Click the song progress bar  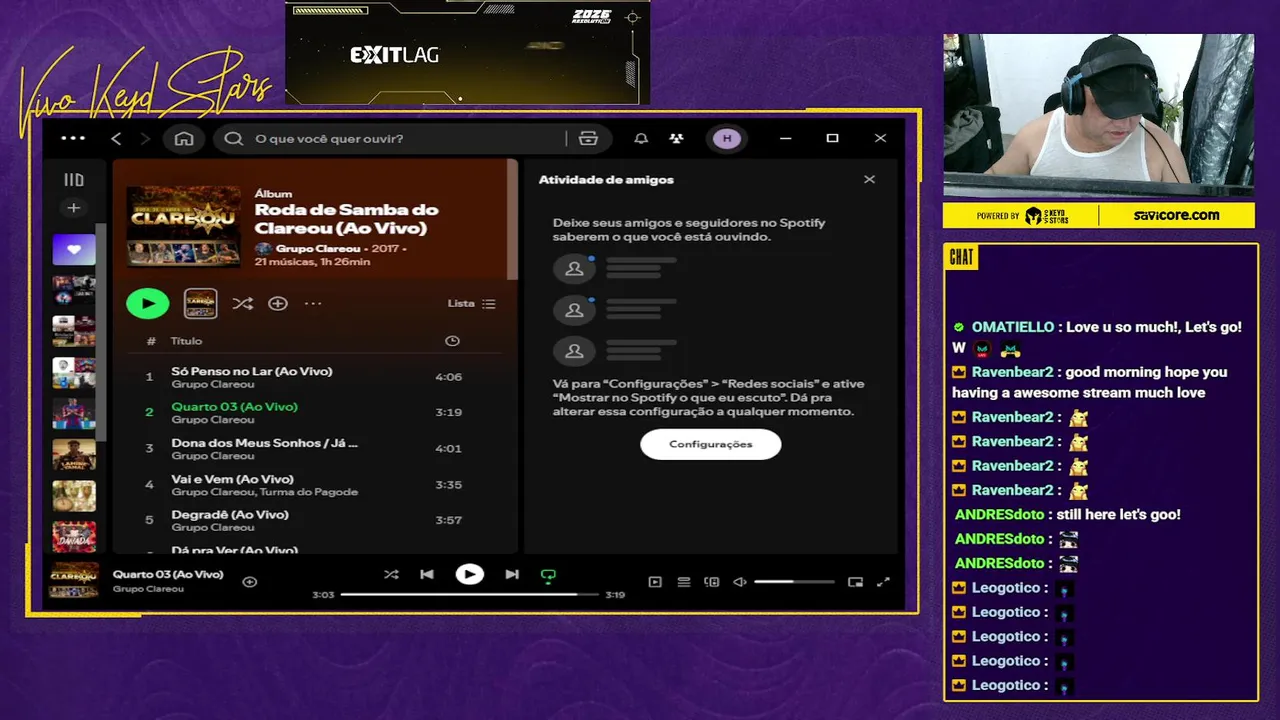(469, 595)
